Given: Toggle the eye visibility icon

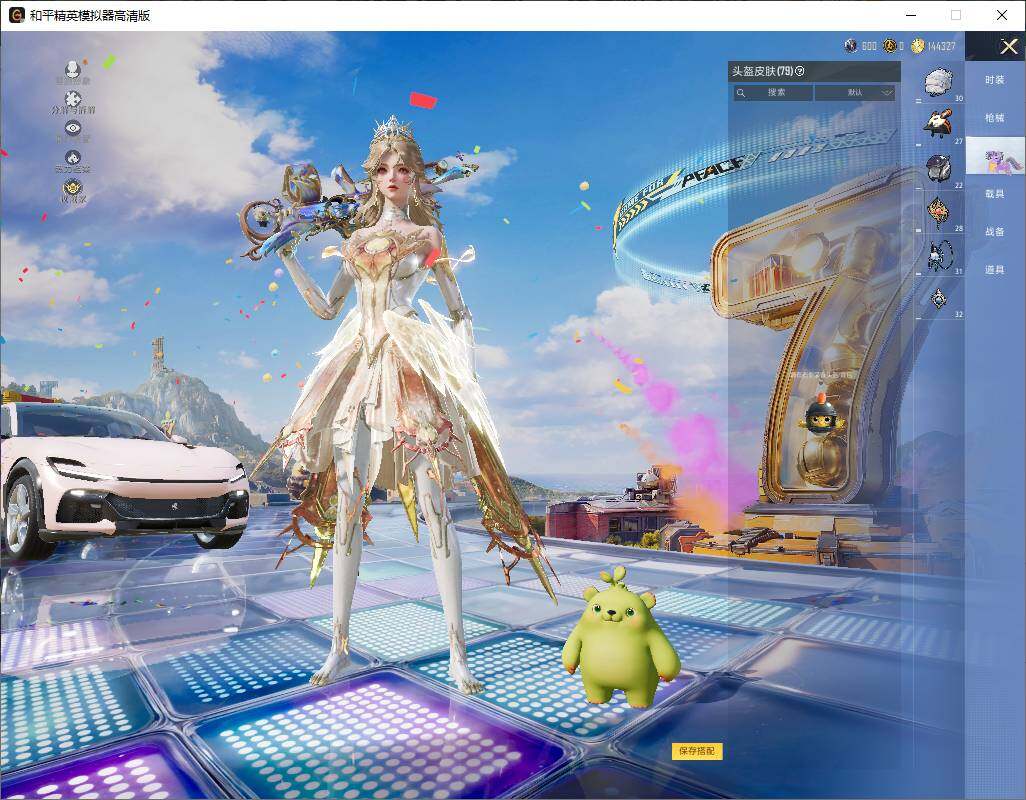Looking at the screenshot, I should [x=73, y=128].
